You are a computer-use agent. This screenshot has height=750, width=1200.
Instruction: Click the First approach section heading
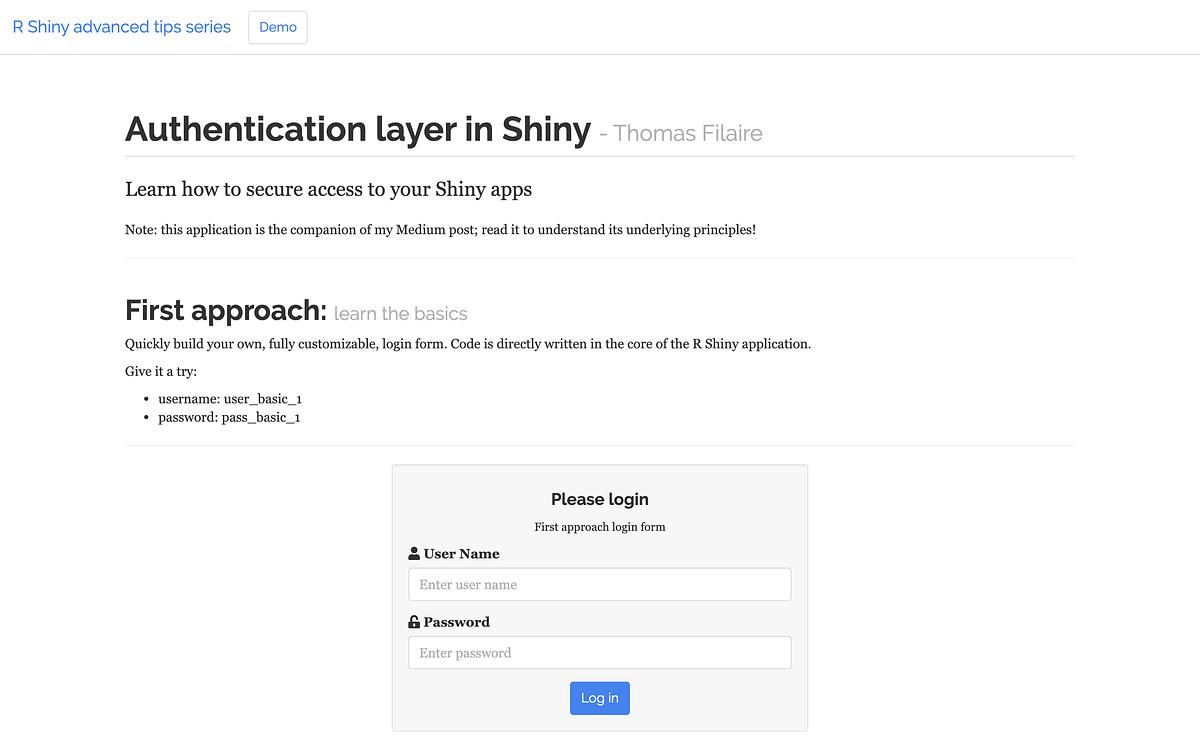(225, 310)
